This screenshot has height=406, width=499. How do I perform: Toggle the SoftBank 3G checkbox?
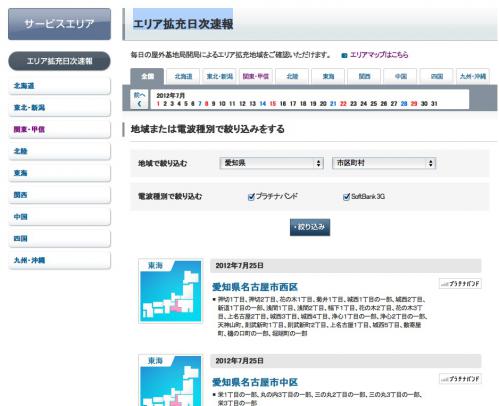coord(346,197)
